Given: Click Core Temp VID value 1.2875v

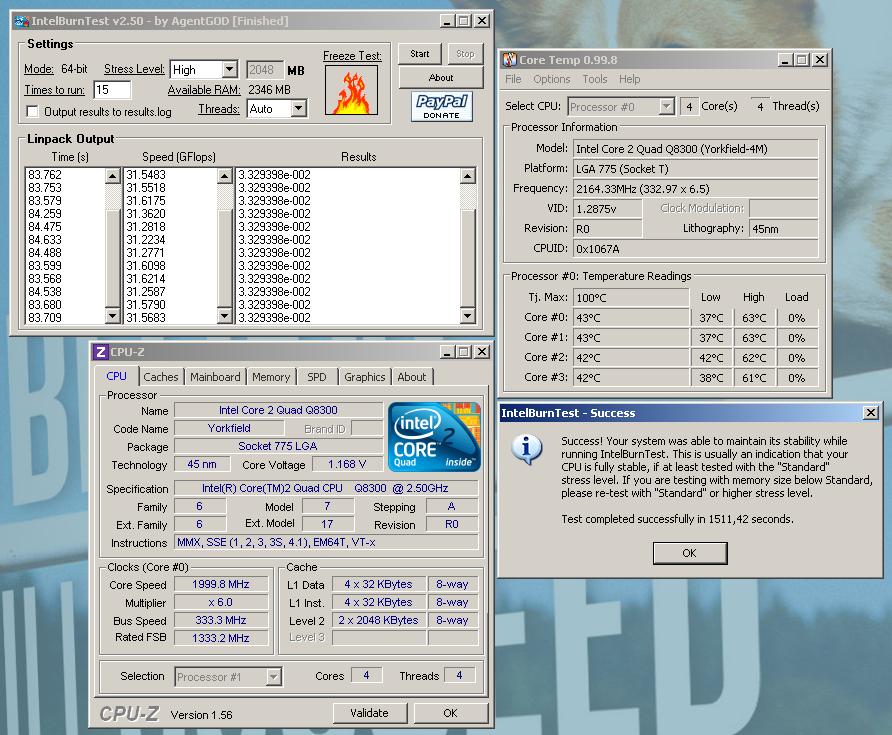Looking at the screenshot, I should tap(607, 209).
